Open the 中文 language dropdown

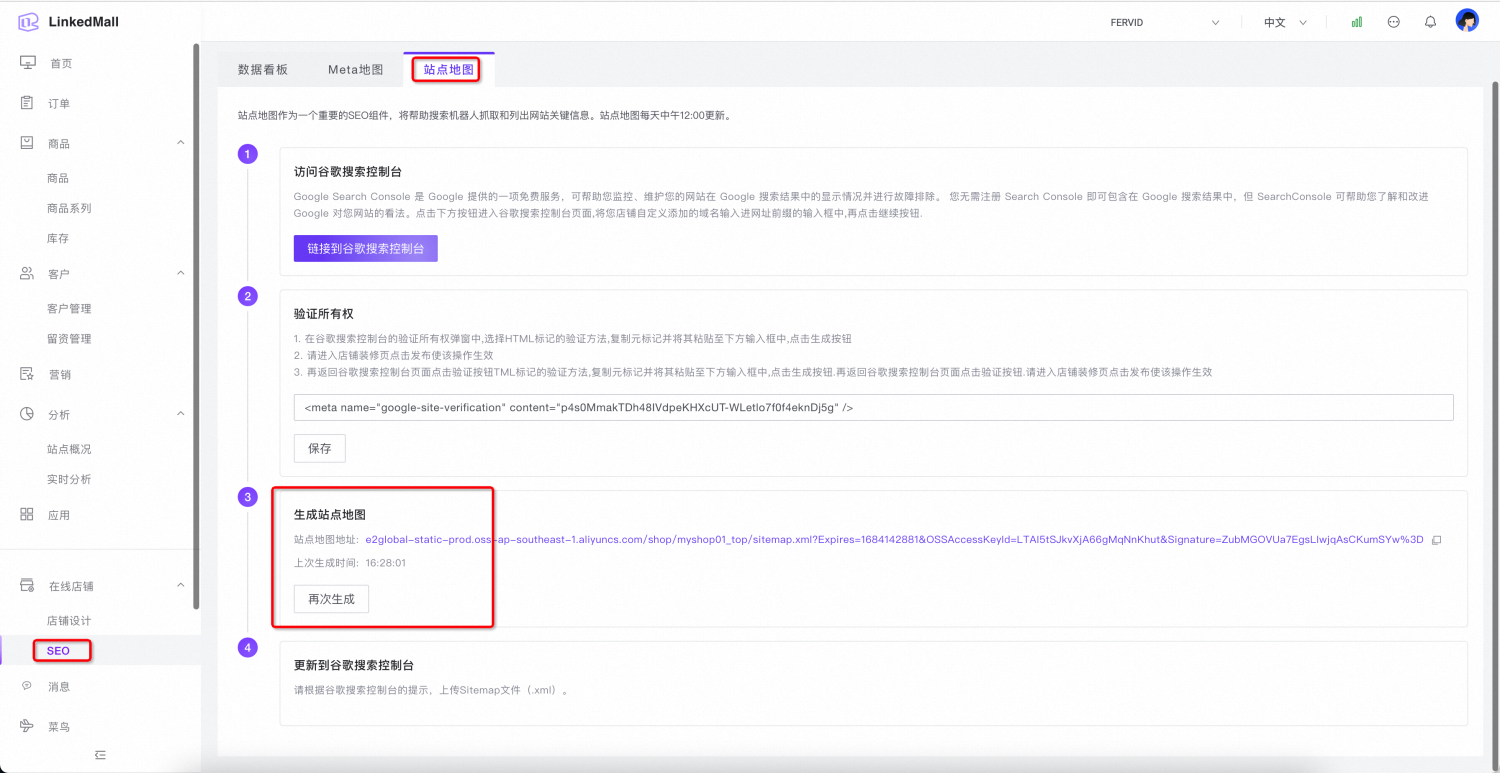[x=1285, y=22]
